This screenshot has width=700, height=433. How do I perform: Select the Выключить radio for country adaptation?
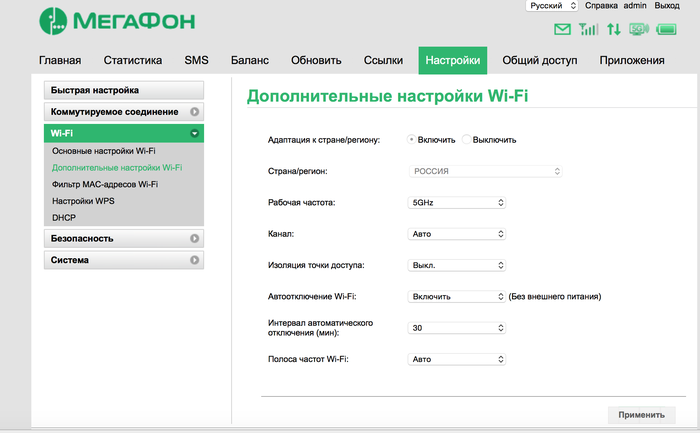tap(466, 140)
